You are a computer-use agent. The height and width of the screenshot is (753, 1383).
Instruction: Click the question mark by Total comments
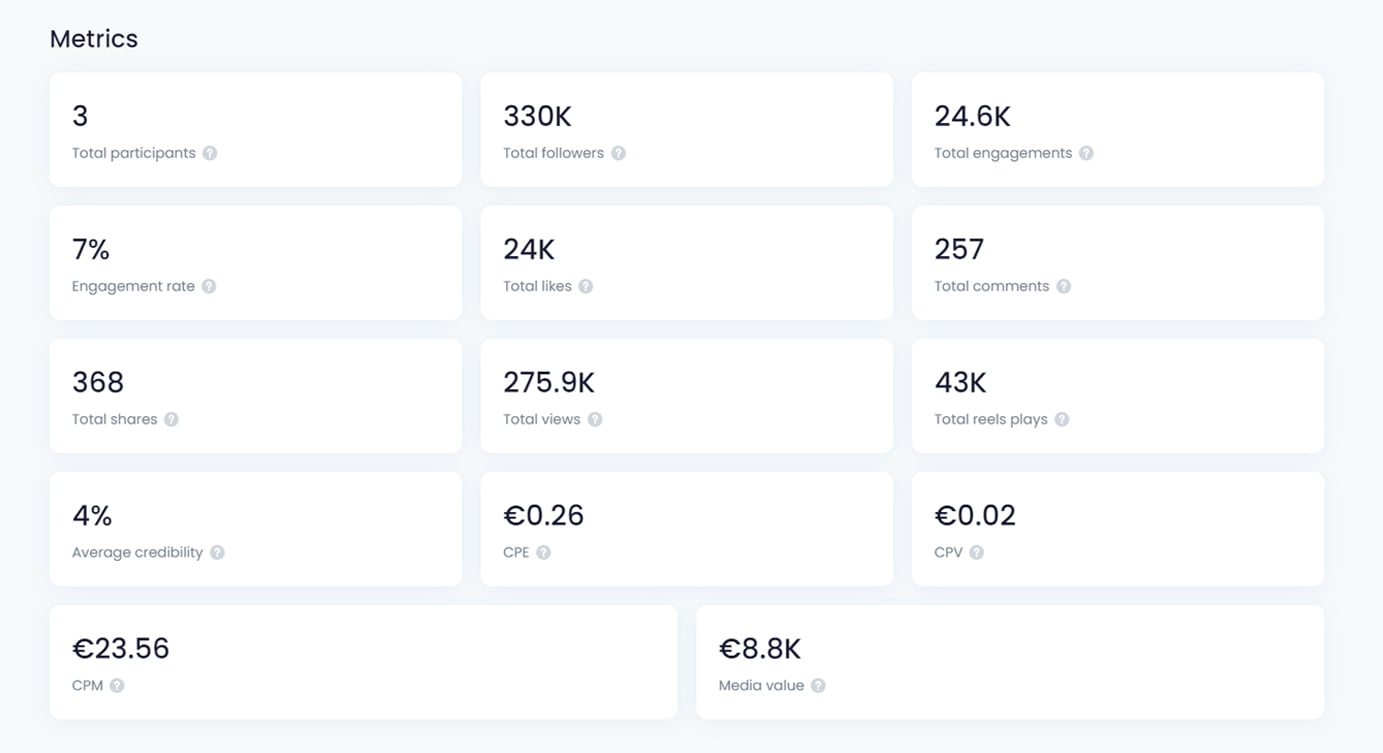(x=1064, y=286)
